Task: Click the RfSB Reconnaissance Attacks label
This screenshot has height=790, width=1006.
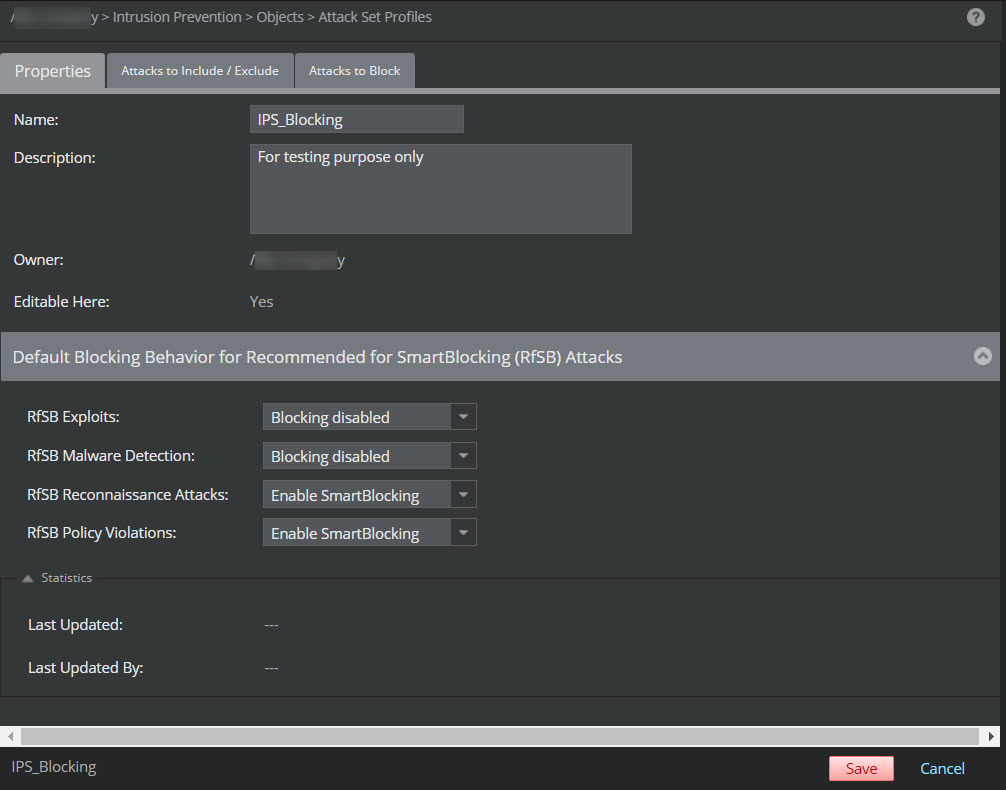Action: click(128, 495)
